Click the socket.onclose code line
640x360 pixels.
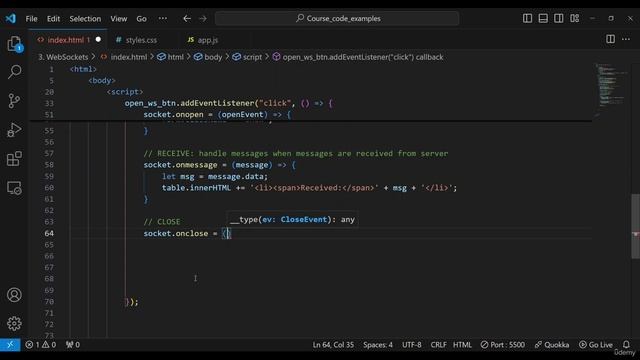click(187, 233)
